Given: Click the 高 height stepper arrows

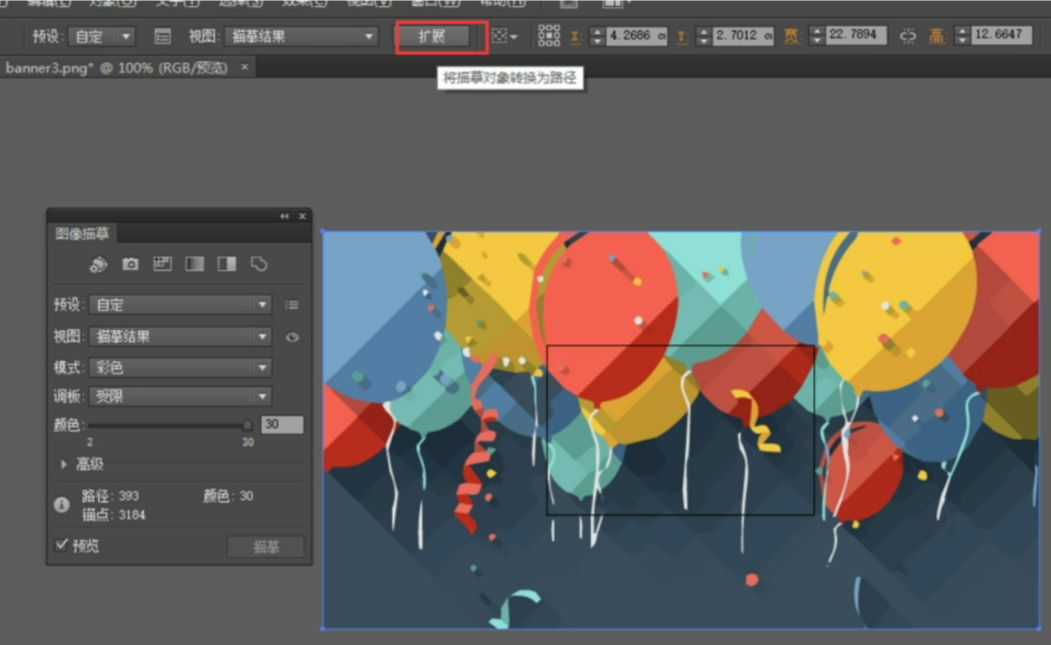Looking at the screenshot, I should tap(962, 35).
